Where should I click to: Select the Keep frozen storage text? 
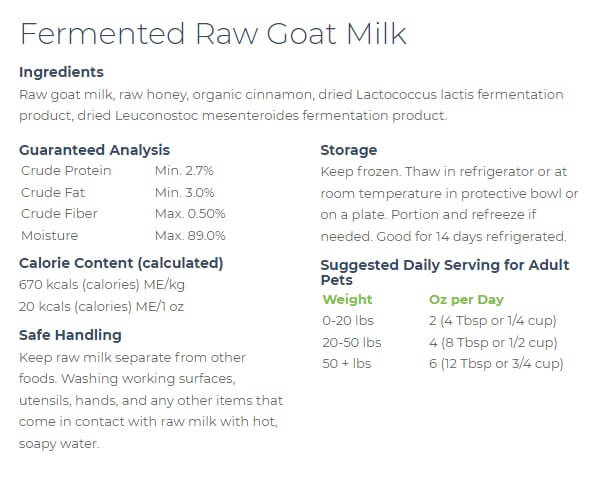click(x=449, y=204)
